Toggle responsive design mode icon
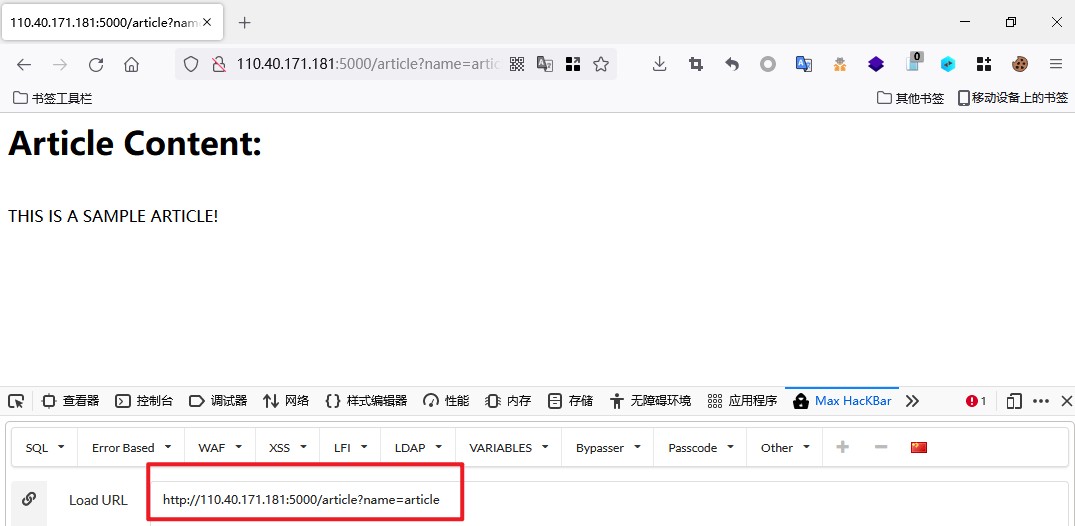The width and height of the screenshot is (1075, 526). (1014, 401)
